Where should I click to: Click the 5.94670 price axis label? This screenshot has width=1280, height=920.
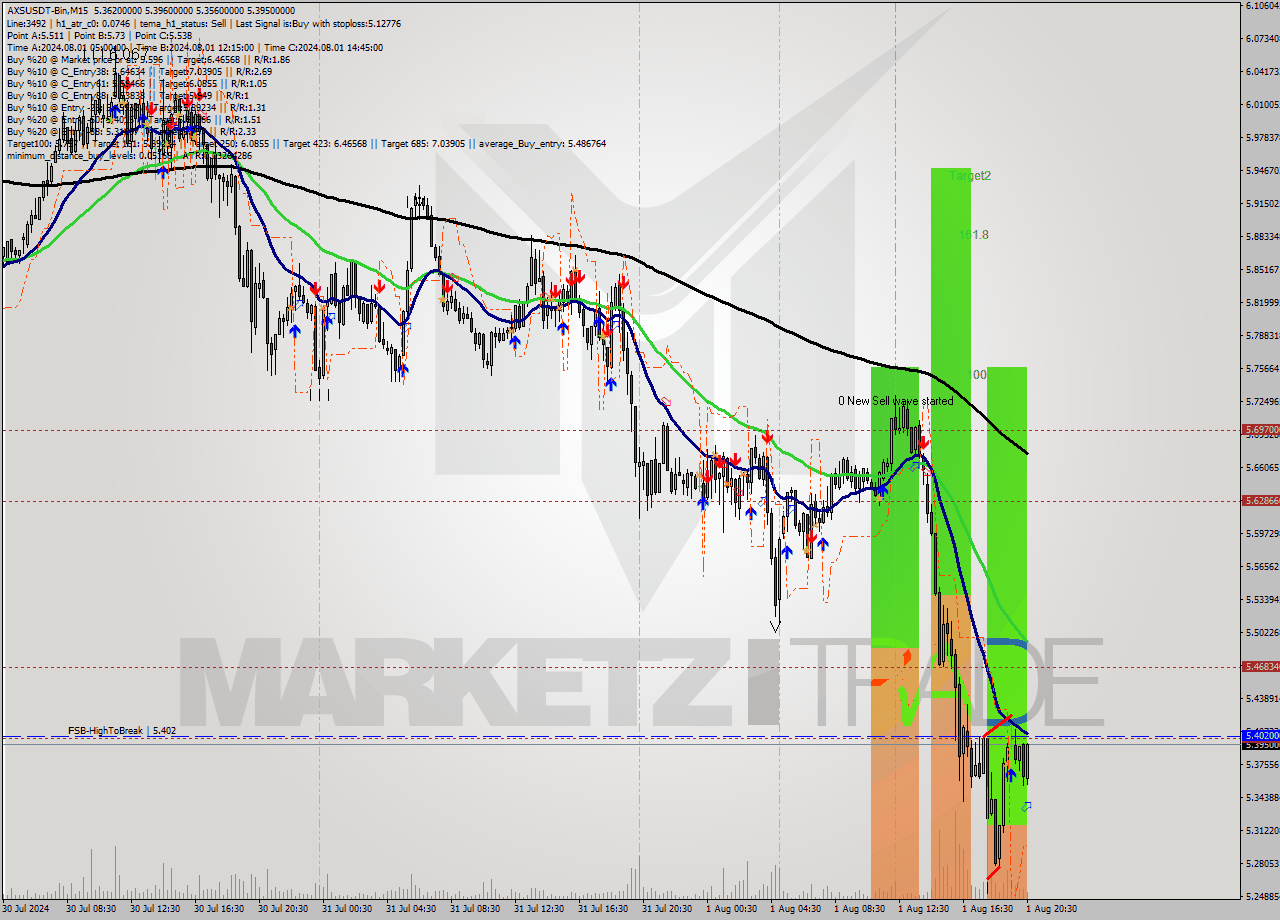1262,170
